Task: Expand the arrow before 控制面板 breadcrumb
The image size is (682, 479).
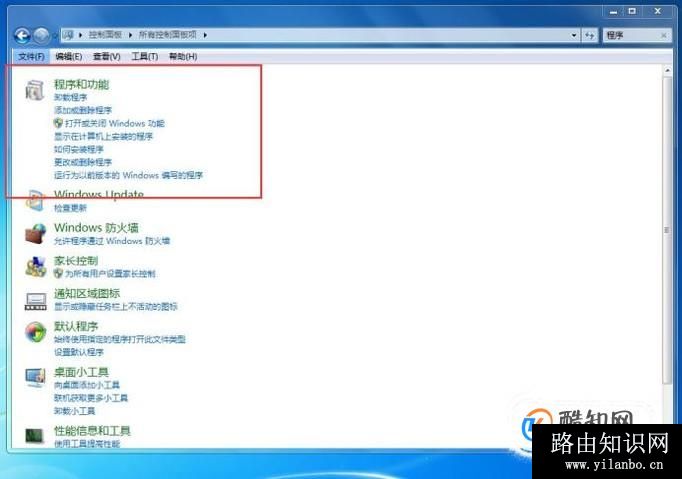Action: [80, 35]
